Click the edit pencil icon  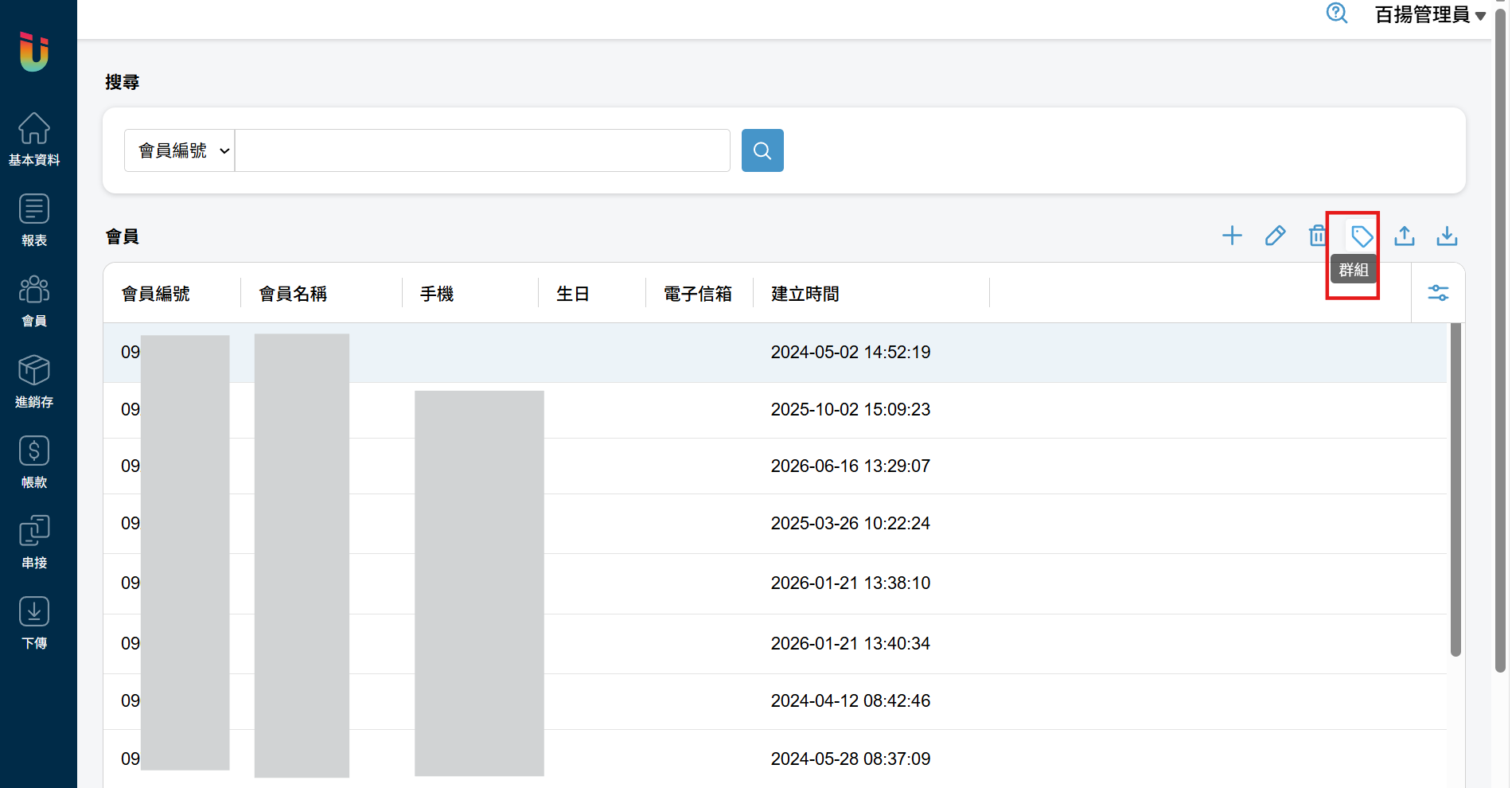[1275, 236]
